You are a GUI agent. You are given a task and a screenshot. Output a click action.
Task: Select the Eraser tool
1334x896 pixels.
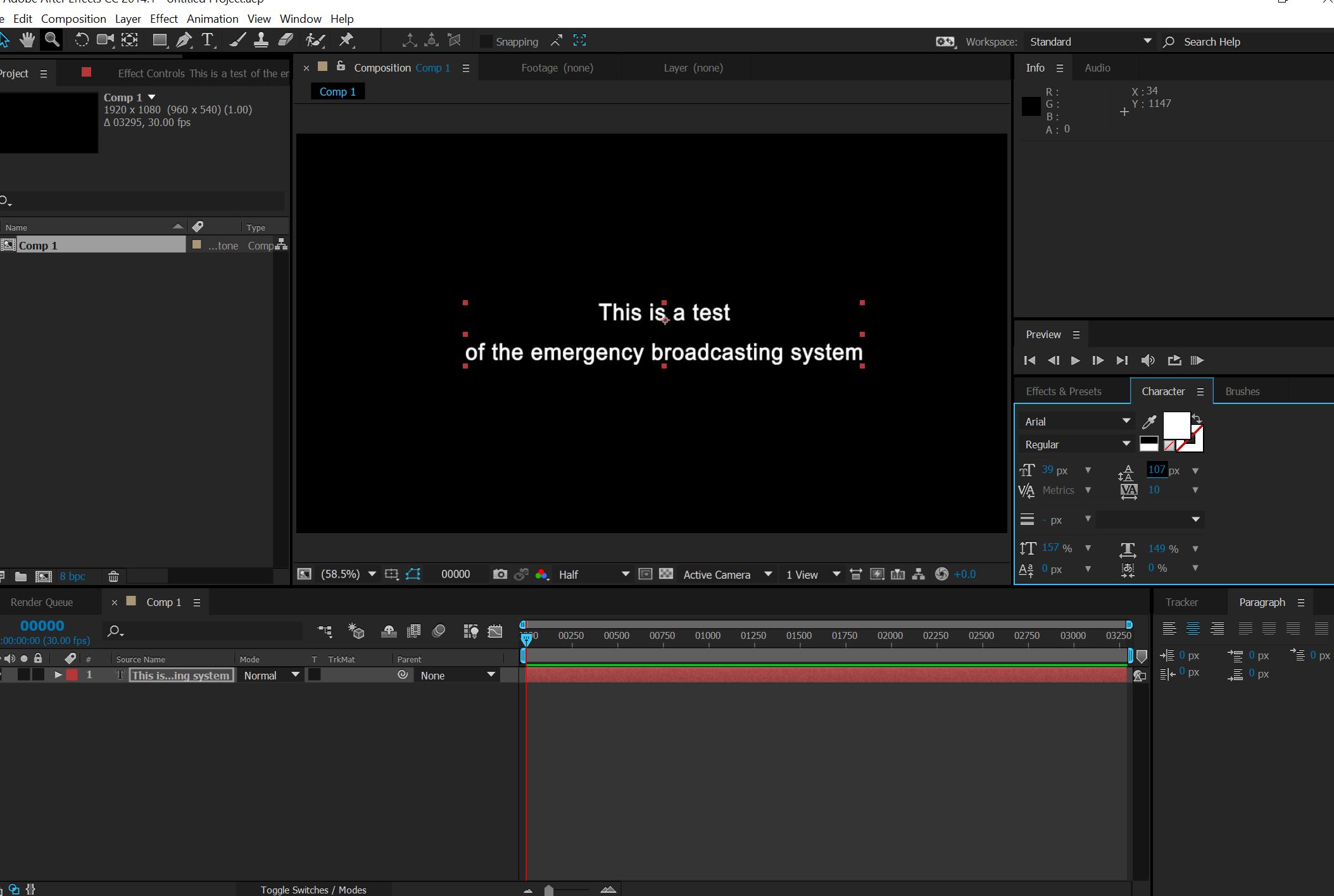[x=286, y=41]
